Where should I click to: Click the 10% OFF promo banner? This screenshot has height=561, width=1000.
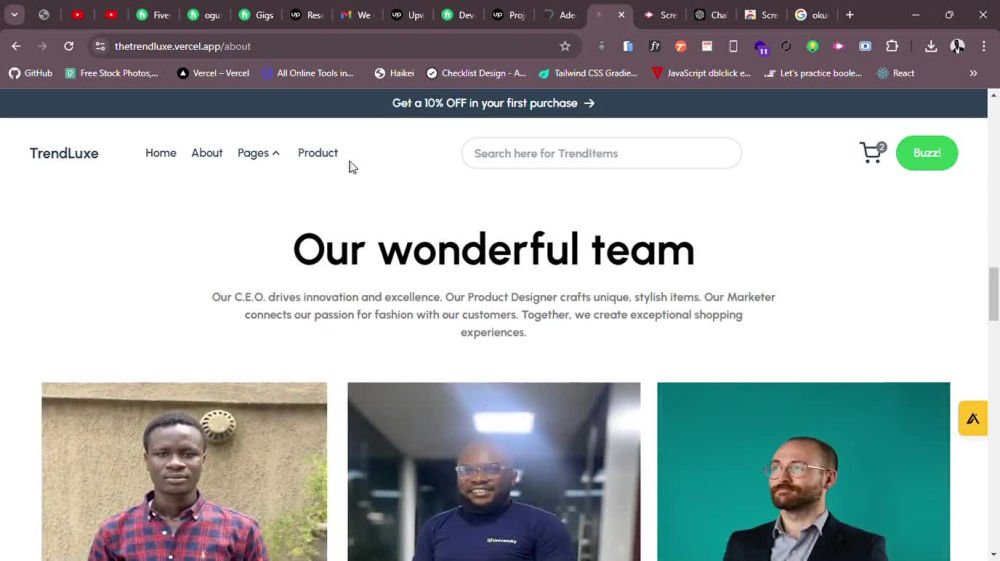494,103
